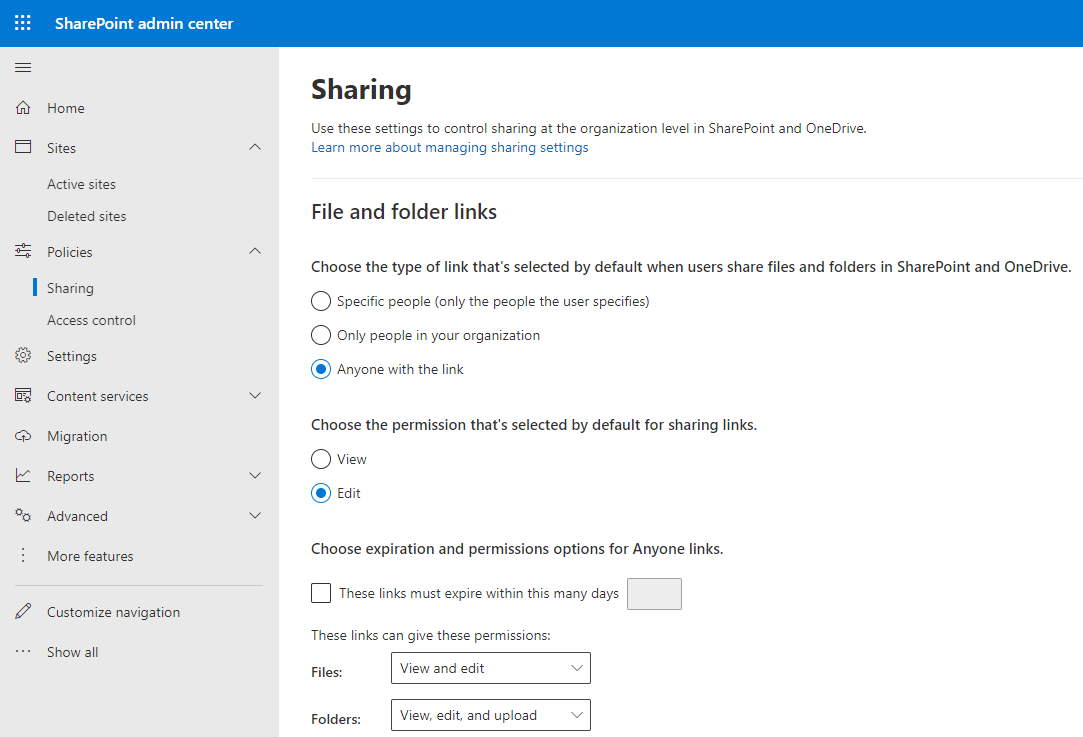Click the Home house icon

coord(23,108)
